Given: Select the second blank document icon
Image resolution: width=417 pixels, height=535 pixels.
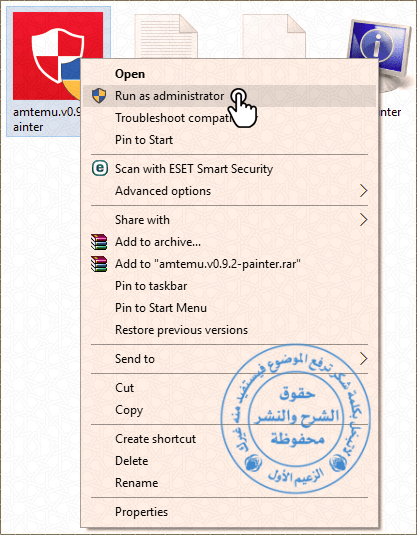Looking at the screenshot, I should tap(274, 36).
